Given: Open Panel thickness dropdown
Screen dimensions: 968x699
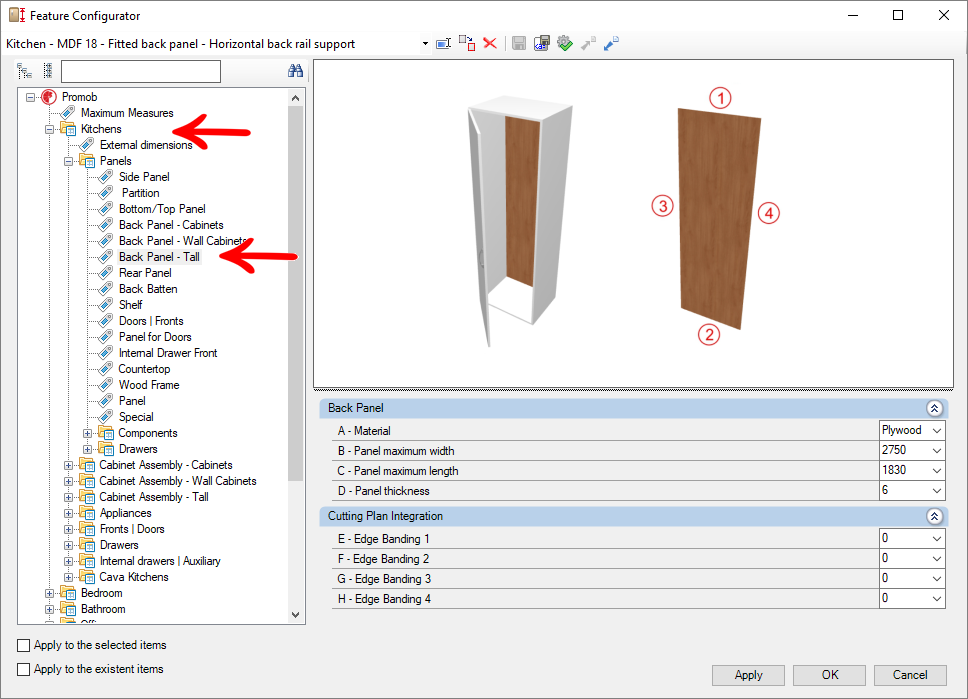Looking at the screenshot, I should pyautogui.click(x=937, y=491).
